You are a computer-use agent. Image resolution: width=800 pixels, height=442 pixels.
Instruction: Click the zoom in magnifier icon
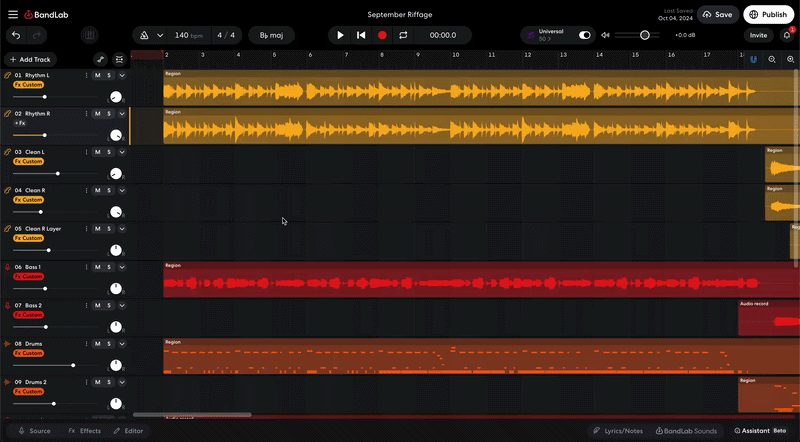790,59
